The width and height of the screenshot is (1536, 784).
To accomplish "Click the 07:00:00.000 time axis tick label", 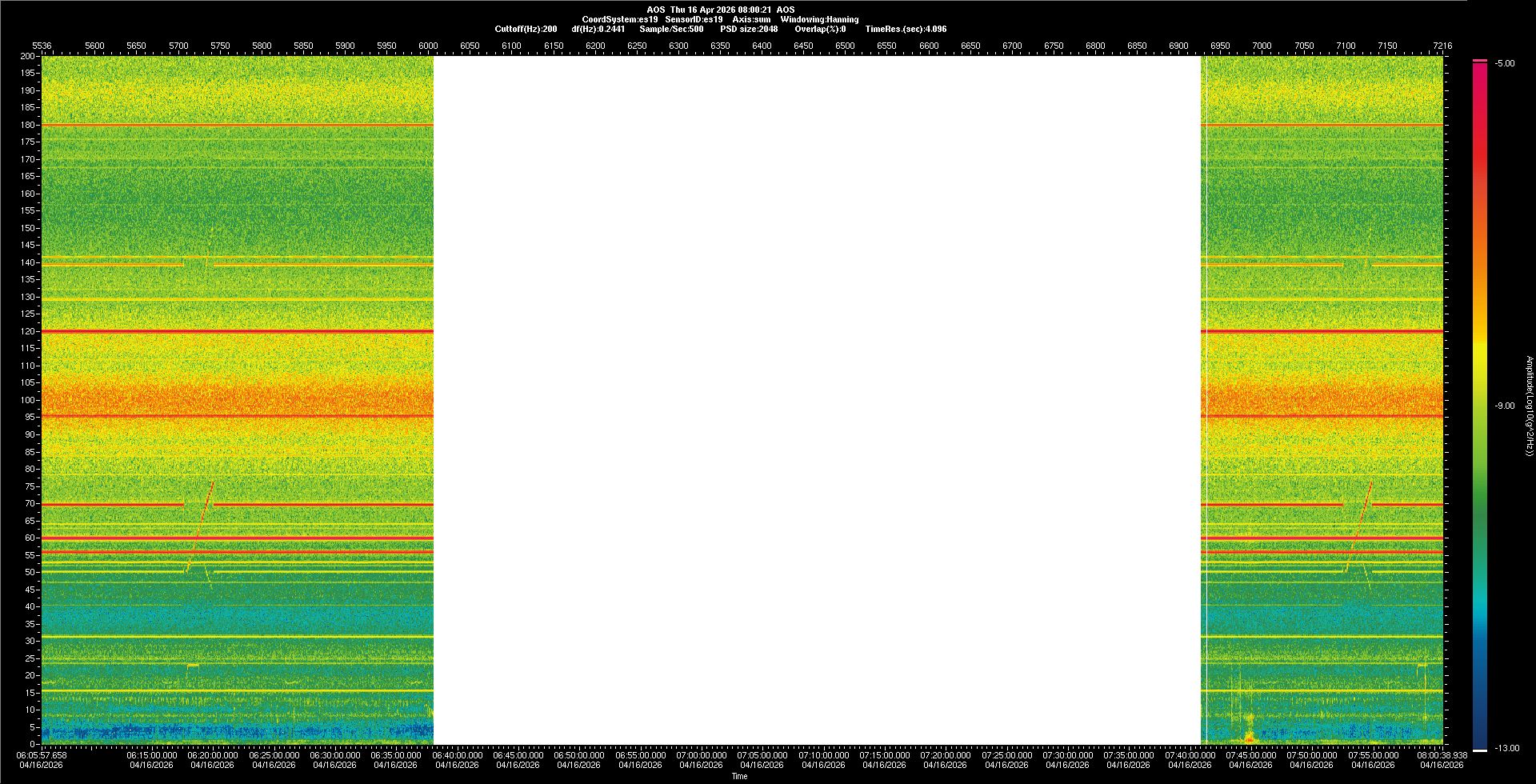I will tap(701, 754).
